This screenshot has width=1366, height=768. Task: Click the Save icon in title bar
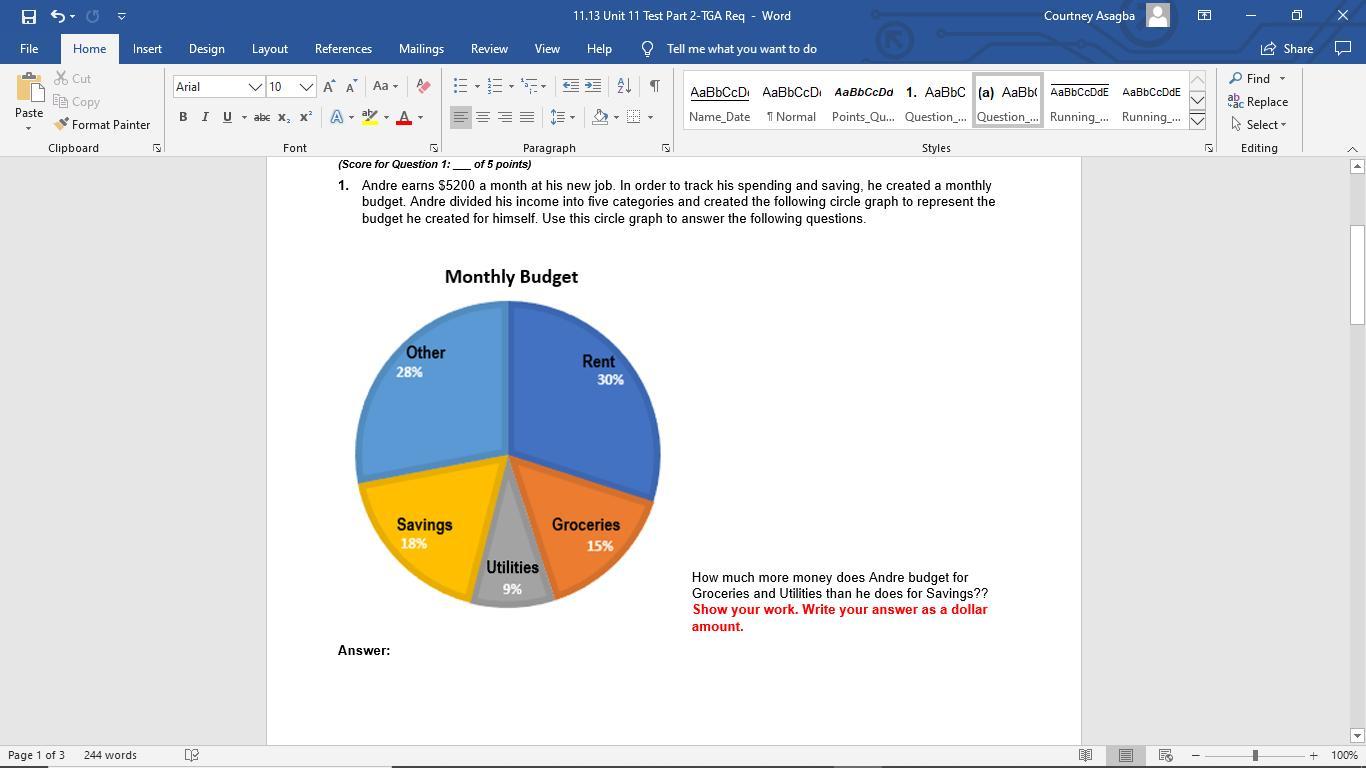click(28, 16)
